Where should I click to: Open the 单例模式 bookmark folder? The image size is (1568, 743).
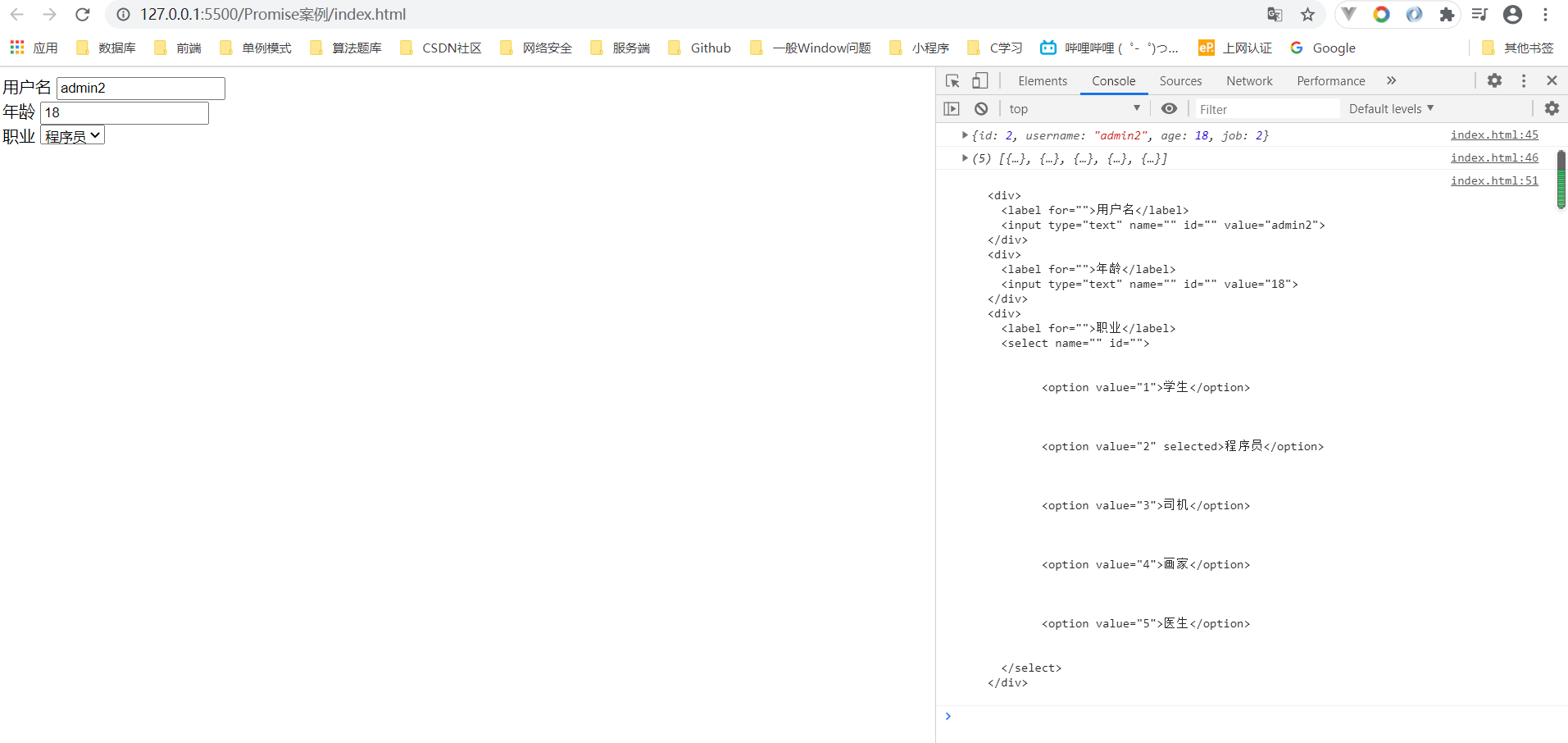click(256, 48)
